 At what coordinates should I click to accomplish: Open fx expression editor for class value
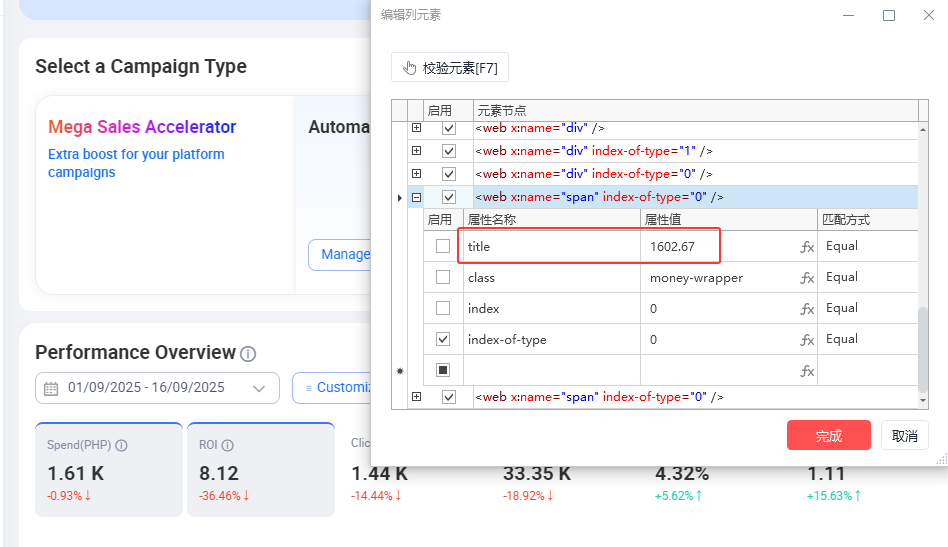pyautogui.click(x=807, y=278)
